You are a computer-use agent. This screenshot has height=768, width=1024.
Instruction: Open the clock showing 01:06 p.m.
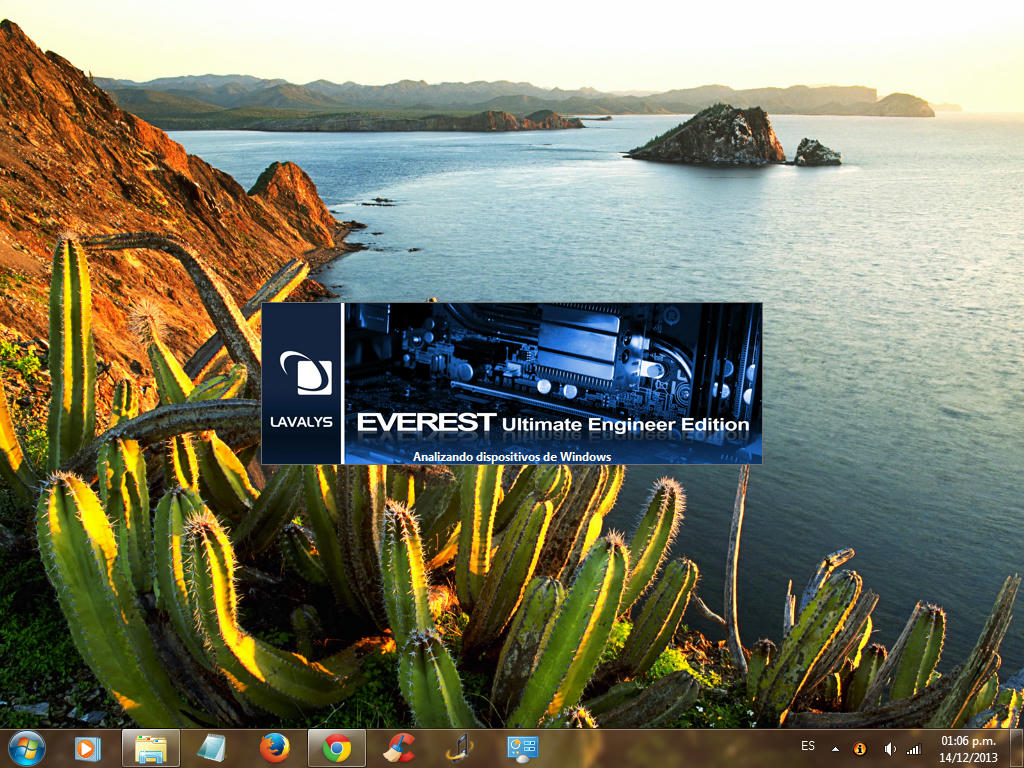tap(967, 741)
